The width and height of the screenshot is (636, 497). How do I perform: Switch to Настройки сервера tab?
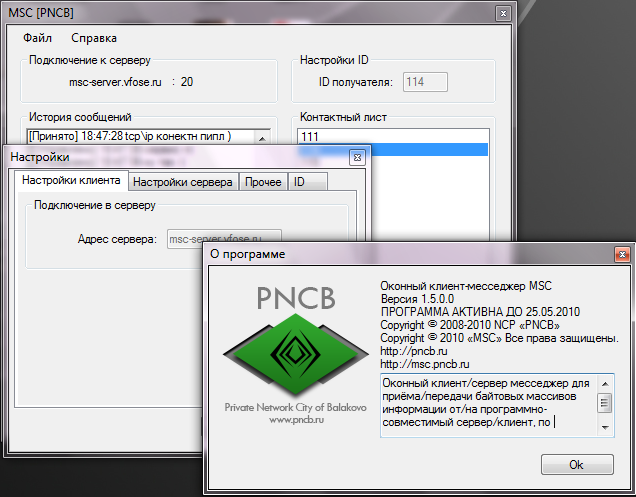(183, 182)
